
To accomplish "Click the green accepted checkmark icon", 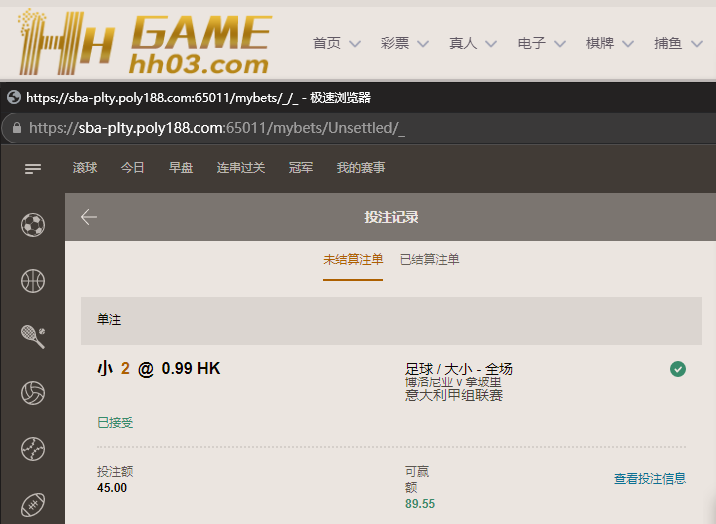I will [x=678, y=369].
